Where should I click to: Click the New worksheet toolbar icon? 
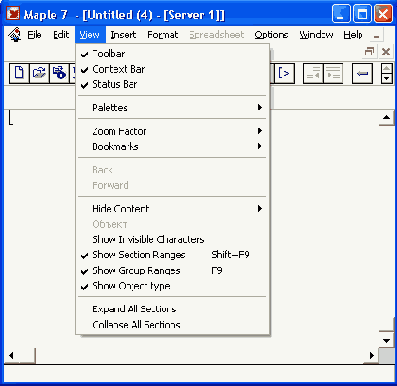pos(19,73)
